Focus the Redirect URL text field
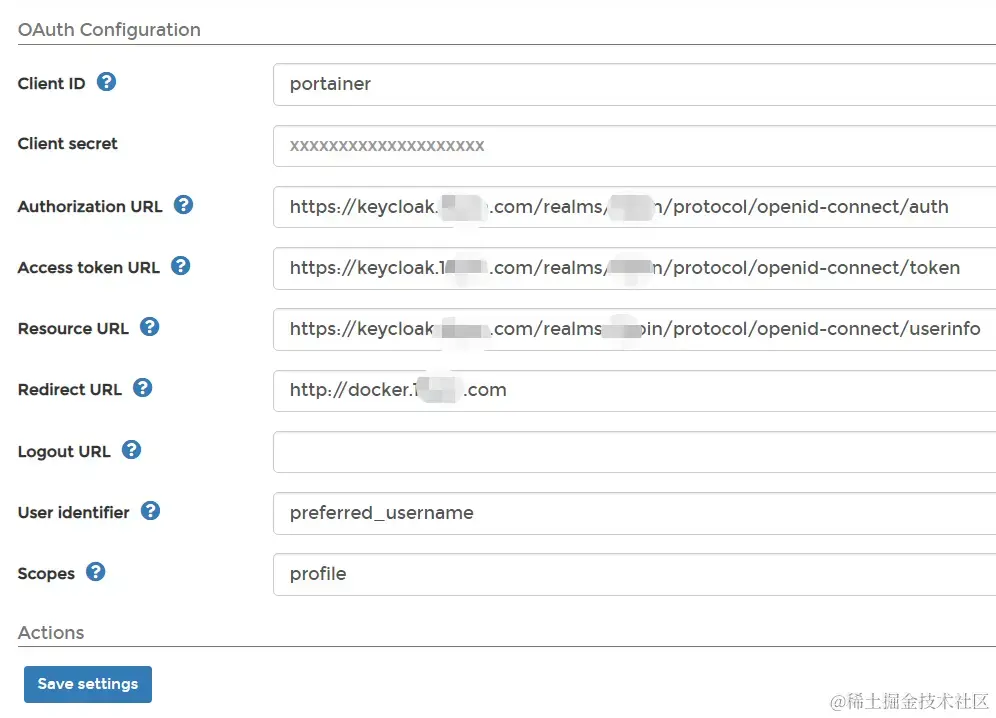This screenshot has height=718, width=996. click(x=600, y=390)
